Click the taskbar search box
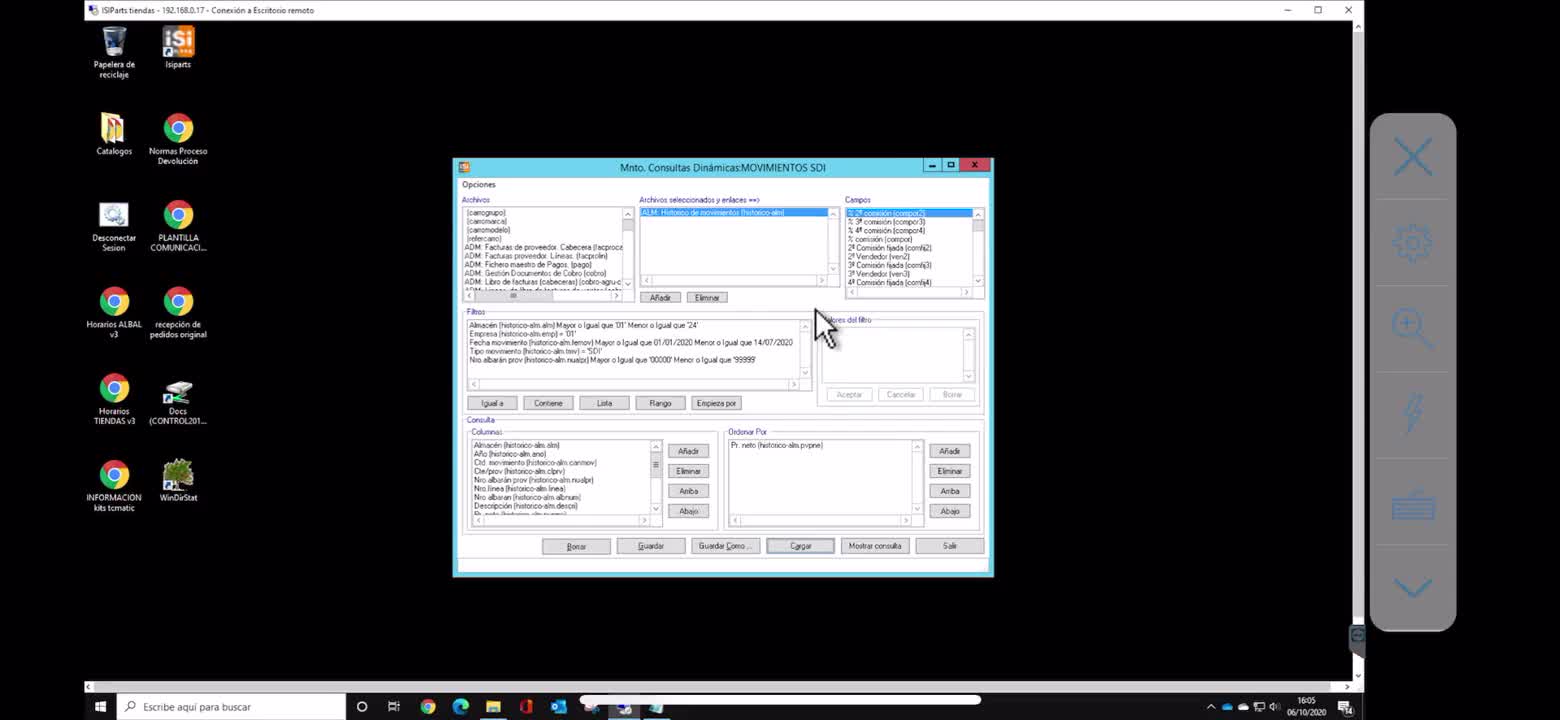1560x720 pixels. point(232,706)
